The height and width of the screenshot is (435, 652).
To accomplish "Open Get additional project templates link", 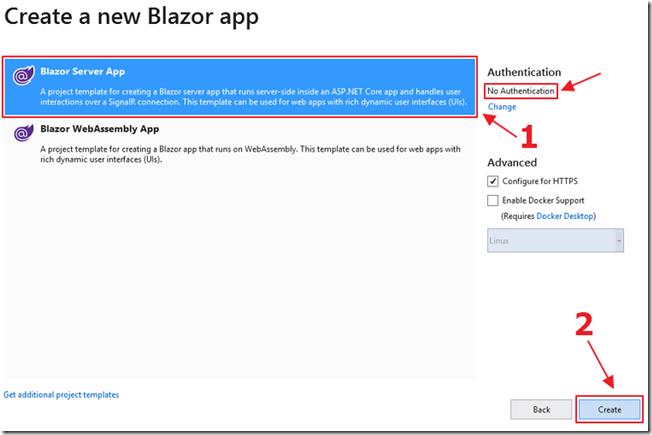I will pyautogui.click(x=61, y=395).
